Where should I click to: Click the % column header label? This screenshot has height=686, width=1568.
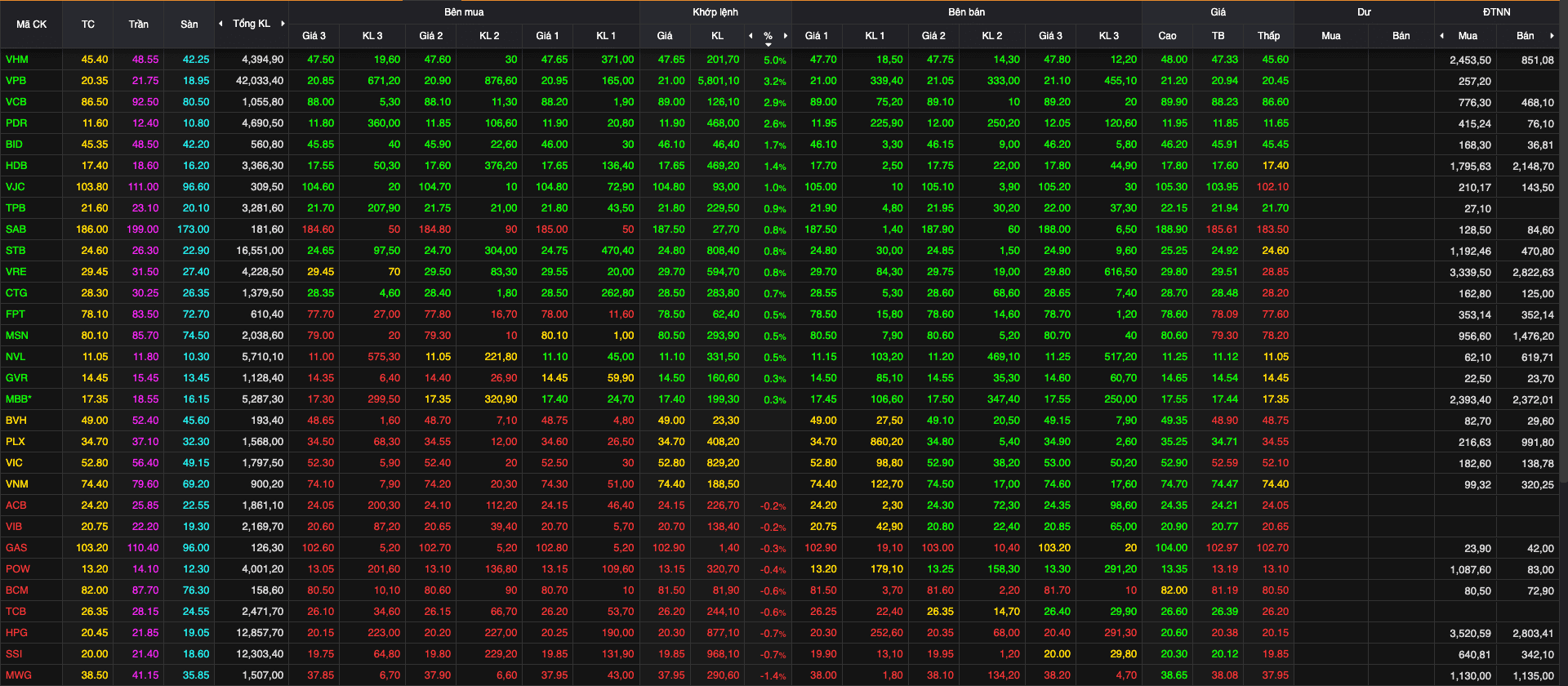tap(768, 36)
